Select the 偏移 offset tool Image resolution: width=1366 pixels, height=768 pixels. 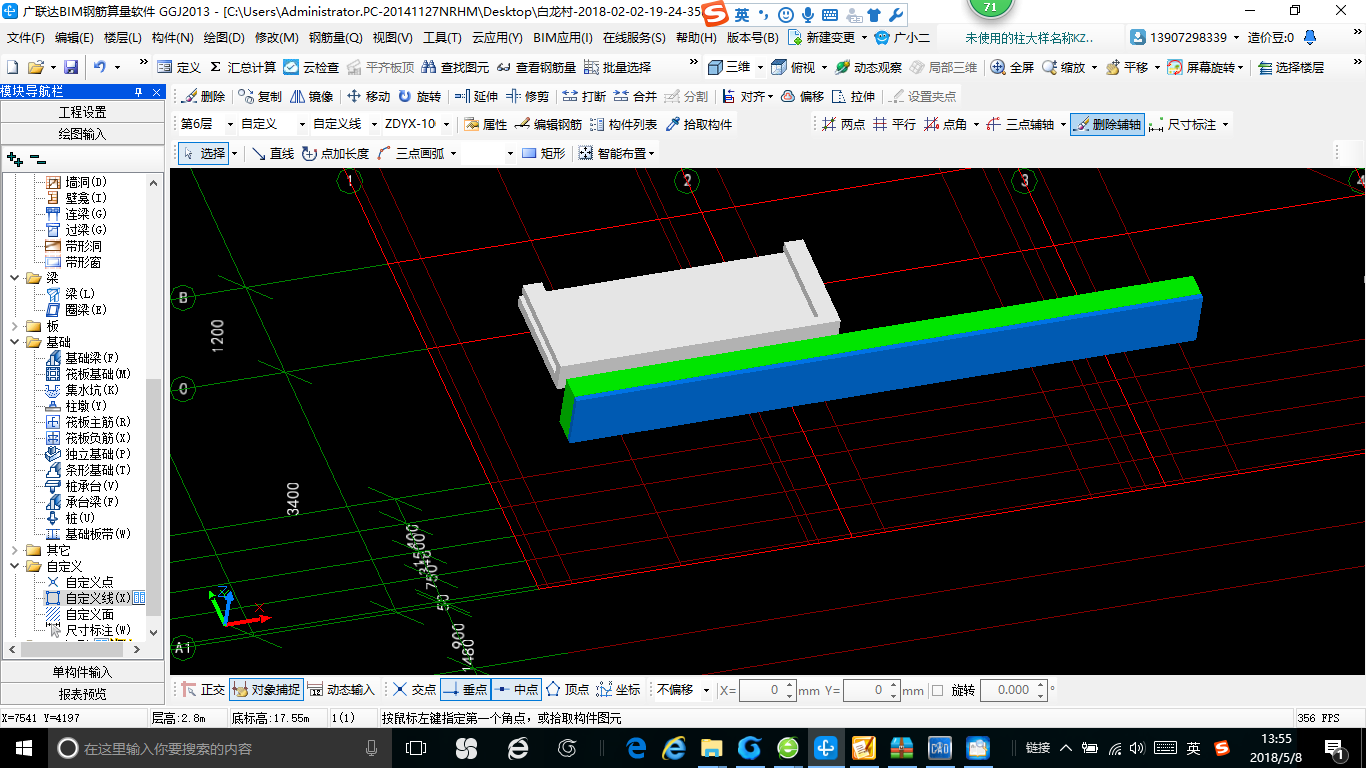[x=802, y=97]
